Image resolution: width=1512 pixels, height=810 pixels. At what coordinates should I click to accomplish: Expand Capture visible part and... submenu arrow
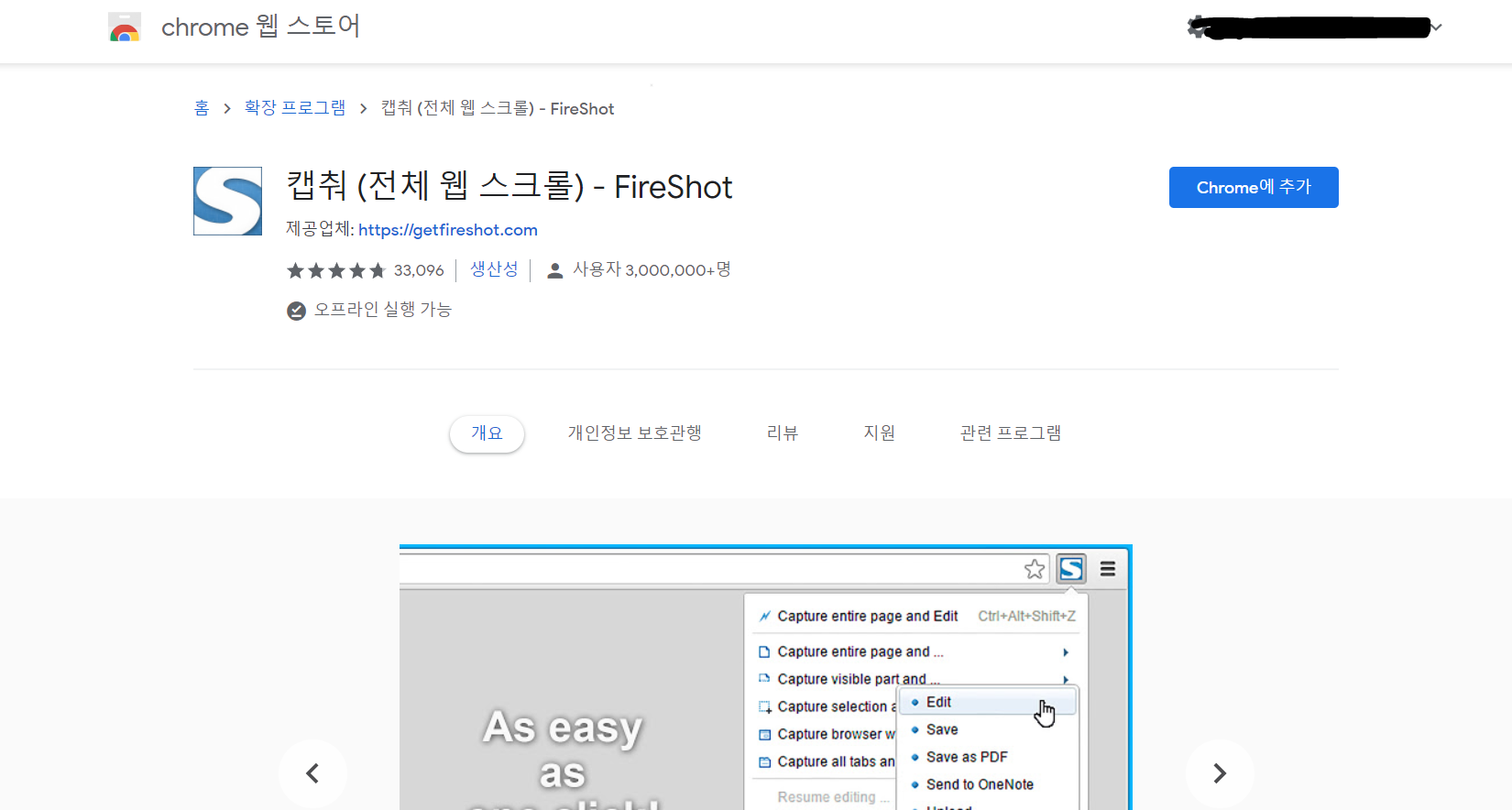click(1066, 679)
